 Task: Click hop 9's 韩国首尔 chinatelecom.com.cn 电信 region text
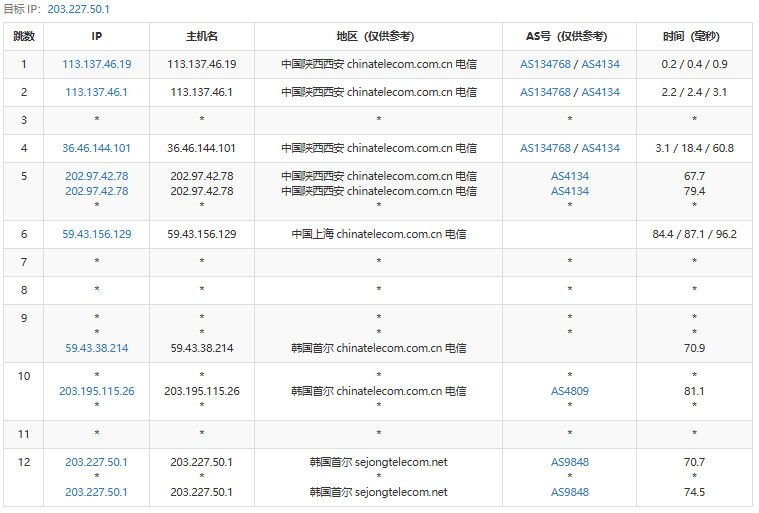[379, 348]
